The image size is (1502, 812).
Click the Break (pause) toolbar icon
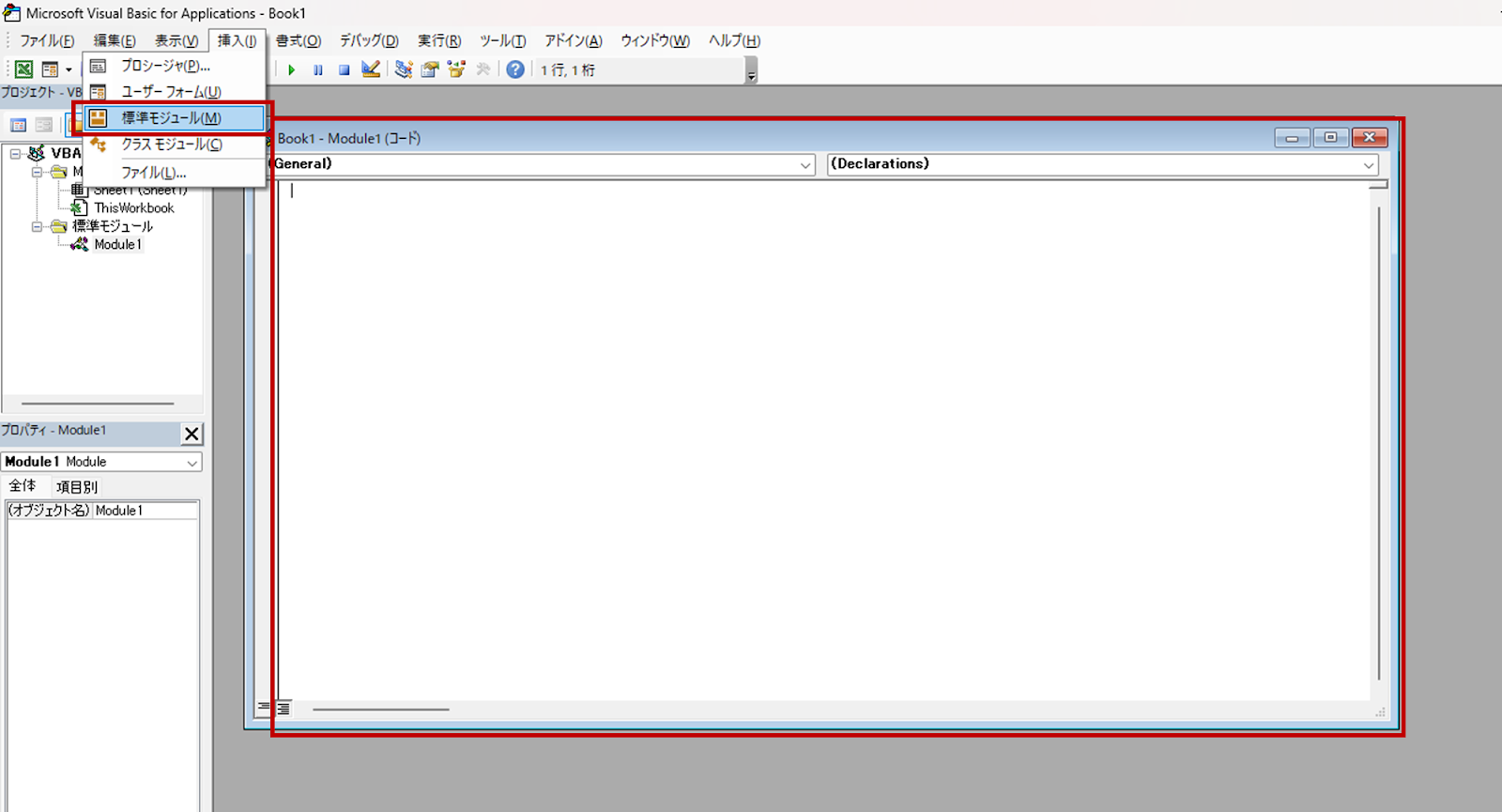318,69
